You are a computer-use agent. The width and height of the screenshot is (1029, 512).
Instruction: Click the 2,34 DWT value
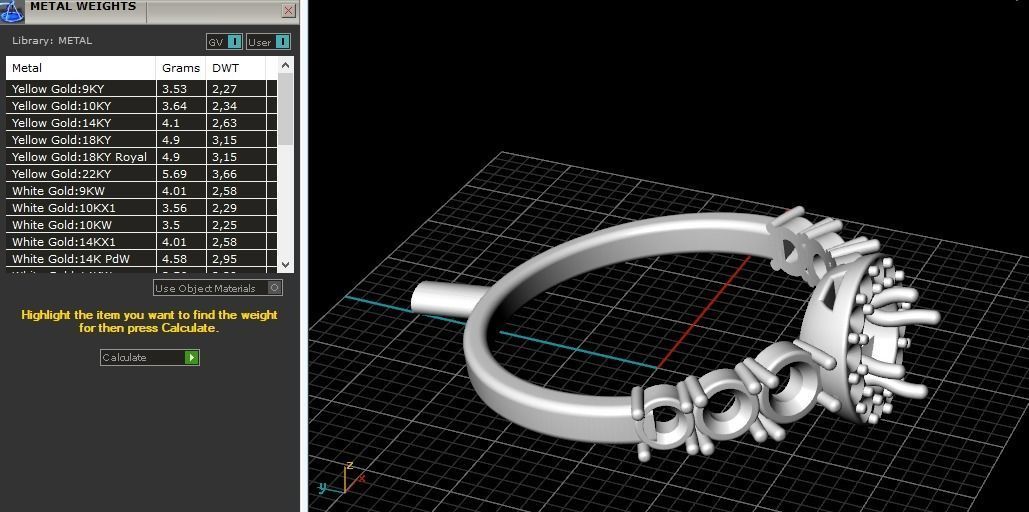[x=224, y=106]
